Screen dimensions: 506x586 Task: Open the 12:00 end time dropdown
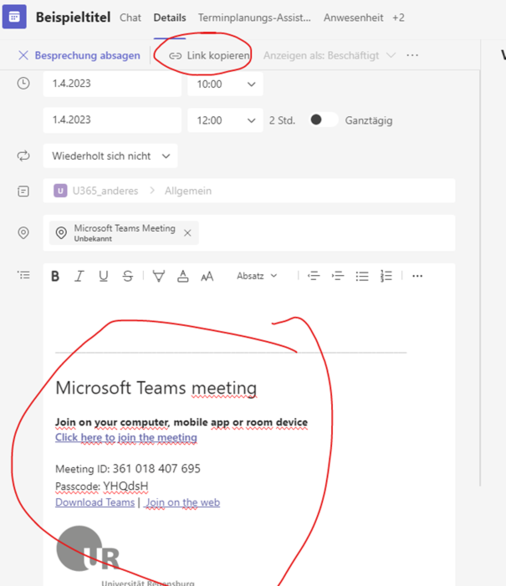coord(225,120)
